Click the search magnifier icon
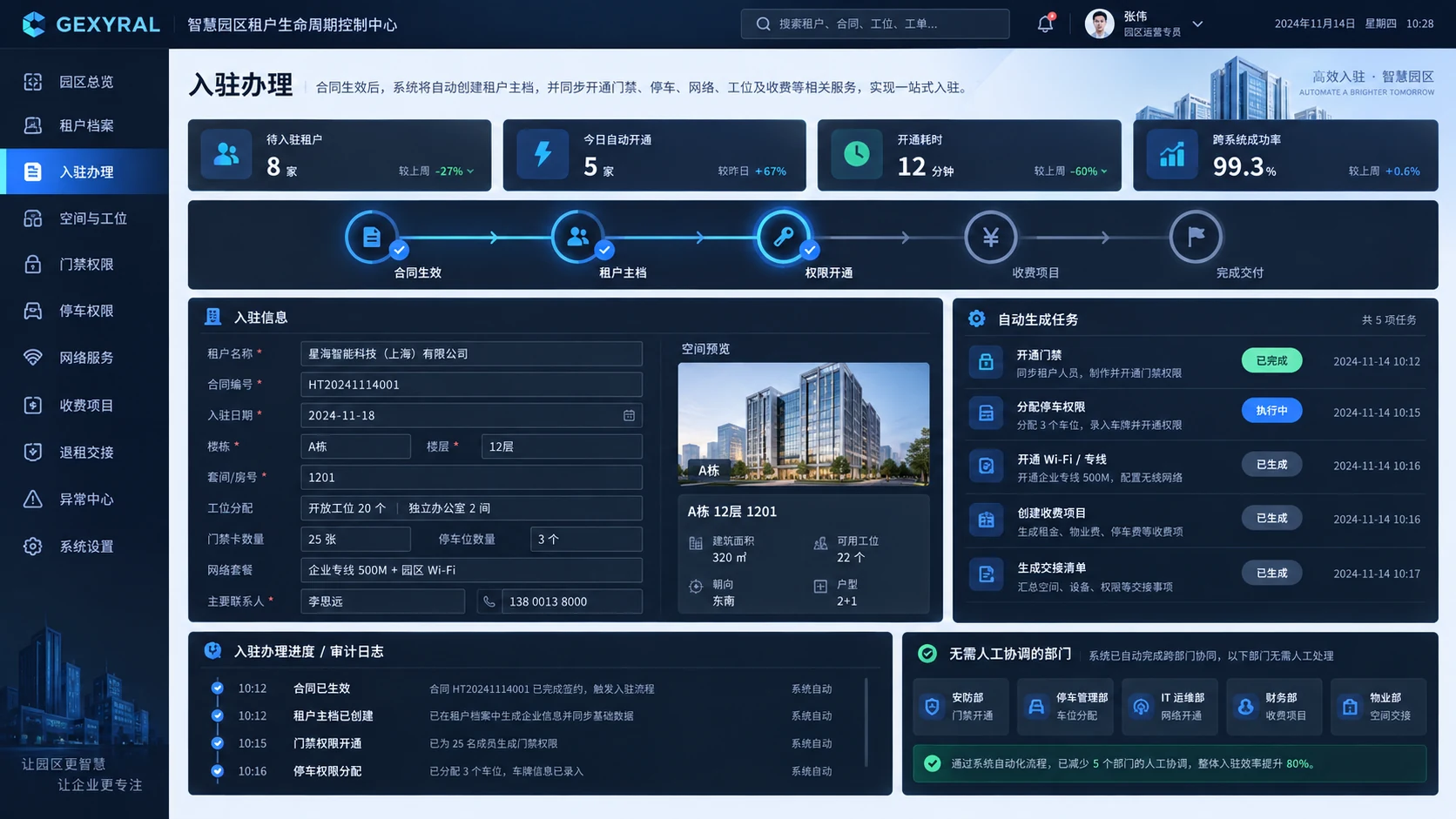Image resolution: width=1456 pixels, height=819 pixels. (x=763, y=23)
